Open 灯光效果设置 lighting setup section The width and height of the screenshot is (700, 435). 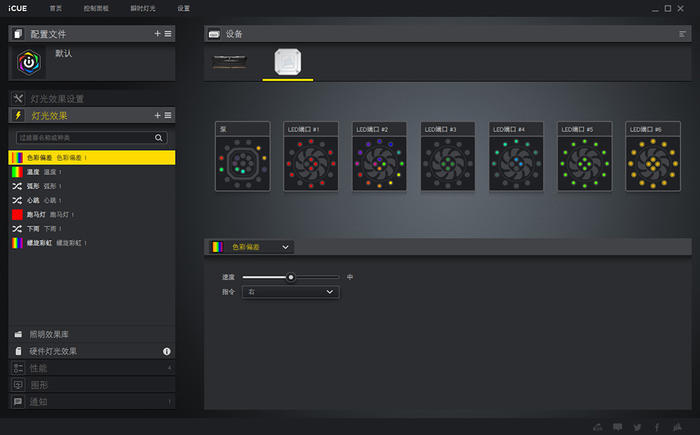(92, 99)
